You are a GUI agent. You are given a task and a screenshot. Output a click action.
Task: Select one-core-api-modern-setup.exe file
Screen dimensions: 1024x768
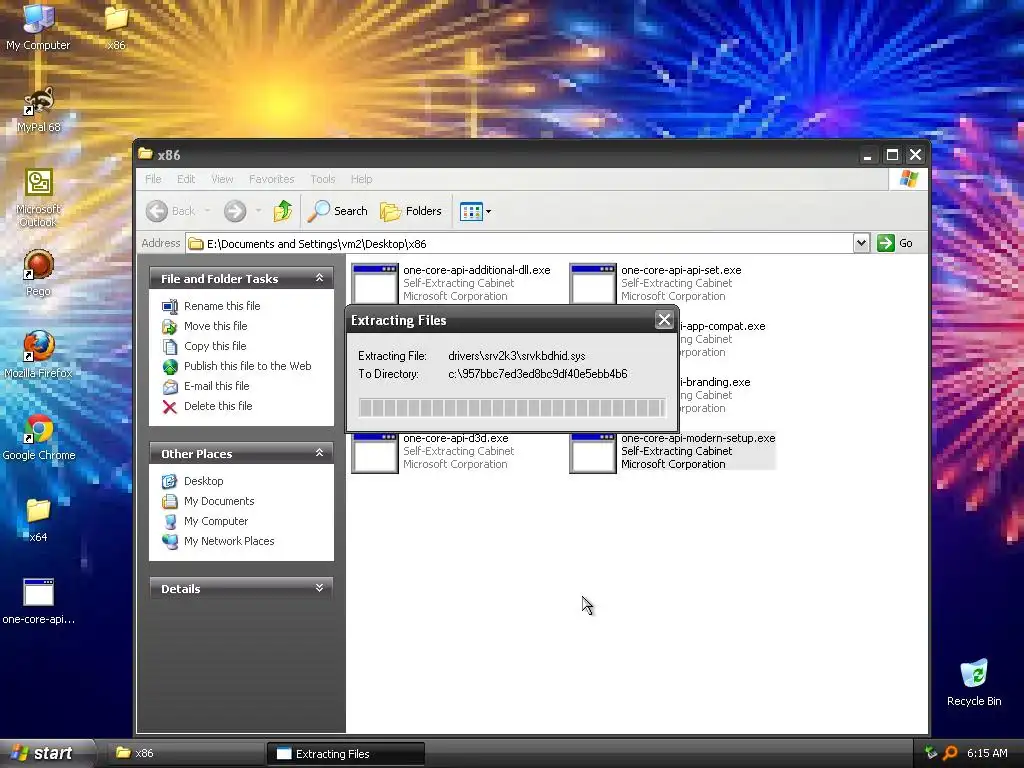(x=673, y=452)
